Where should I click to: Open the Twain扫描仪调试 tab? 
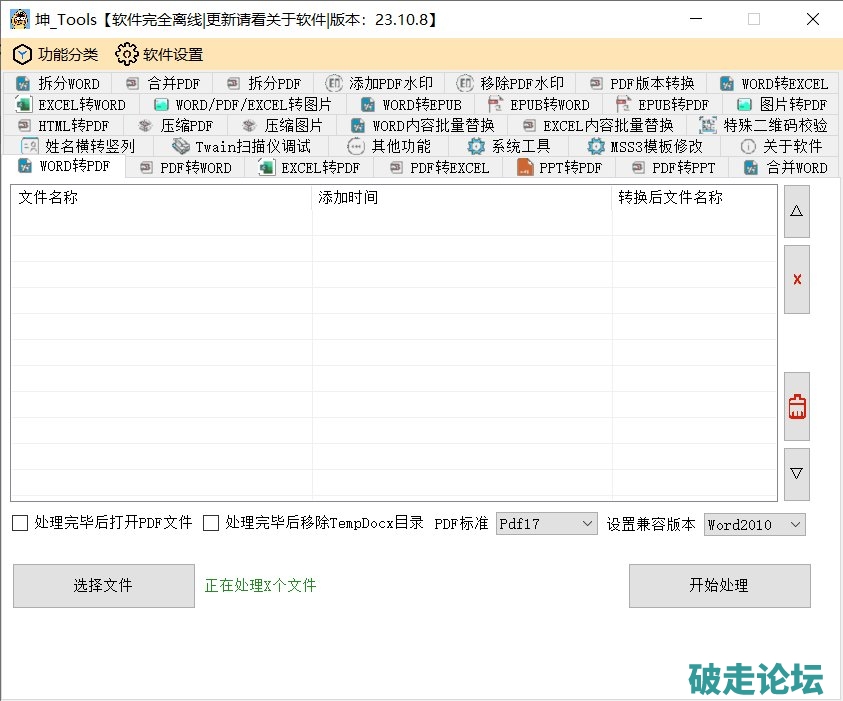pyautogui.click(x=241, y=146)
